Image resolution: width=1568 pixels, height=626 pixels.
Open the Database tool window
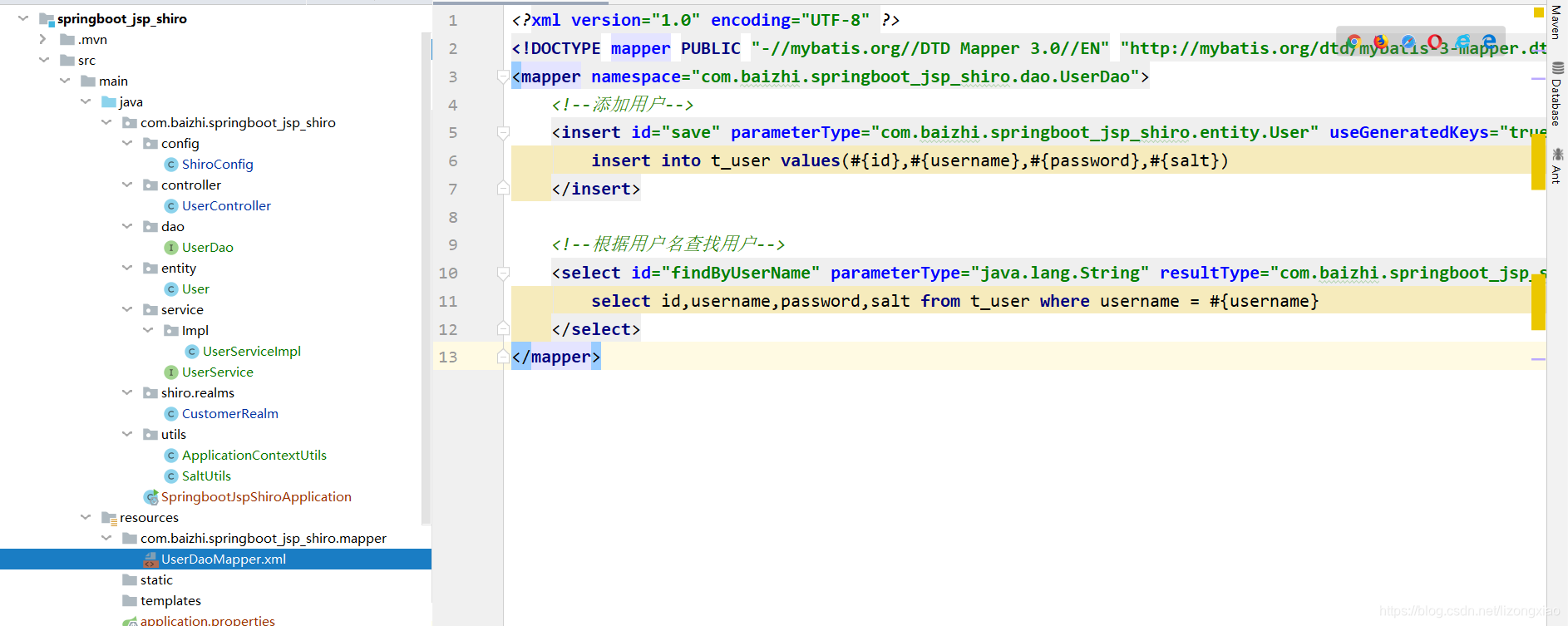pyautogui.click(x=1556, y=93)
